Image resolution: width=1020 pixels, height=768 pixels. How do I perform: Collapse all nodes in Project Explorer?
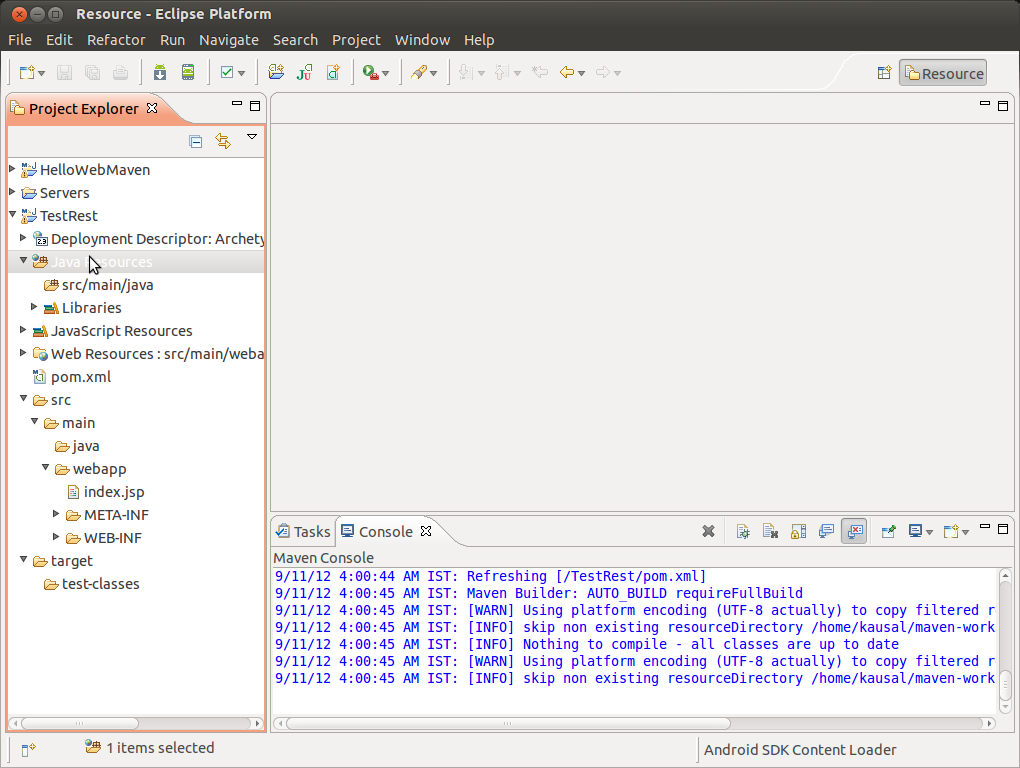195,141
